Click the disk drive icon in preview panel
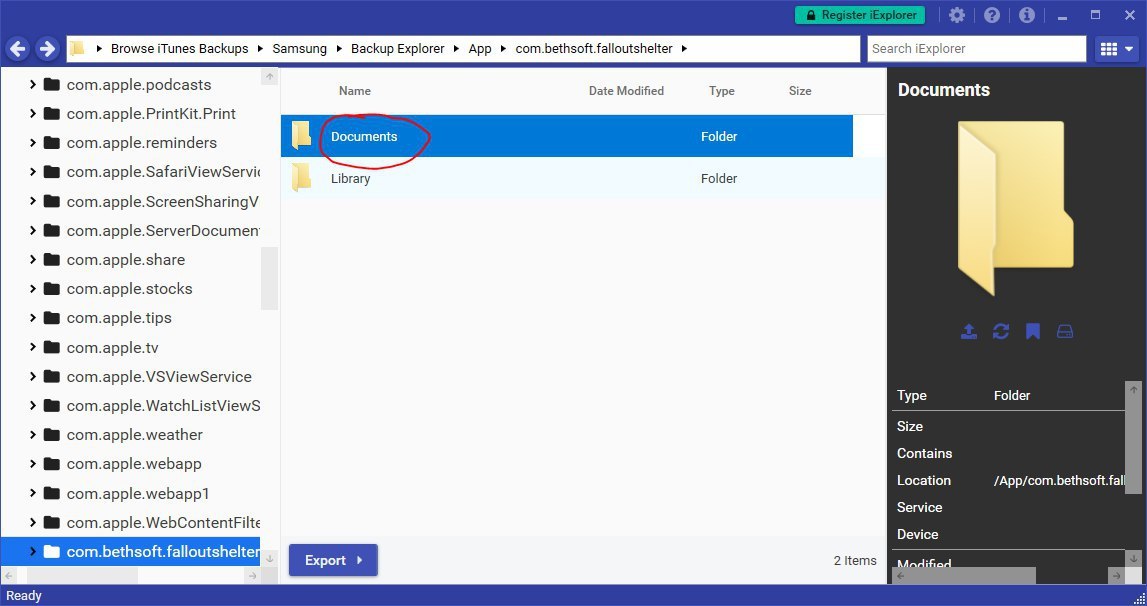 1065,332
